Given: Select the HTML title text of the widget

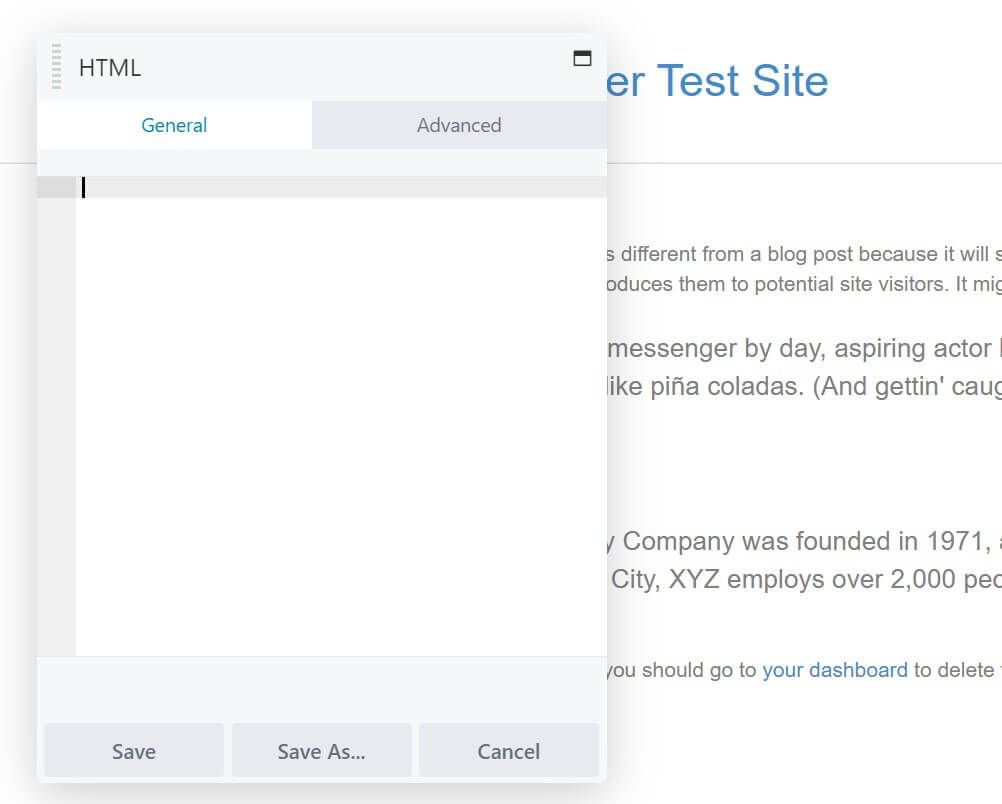Looking at the screenshot, I should (x=110, y=67).
